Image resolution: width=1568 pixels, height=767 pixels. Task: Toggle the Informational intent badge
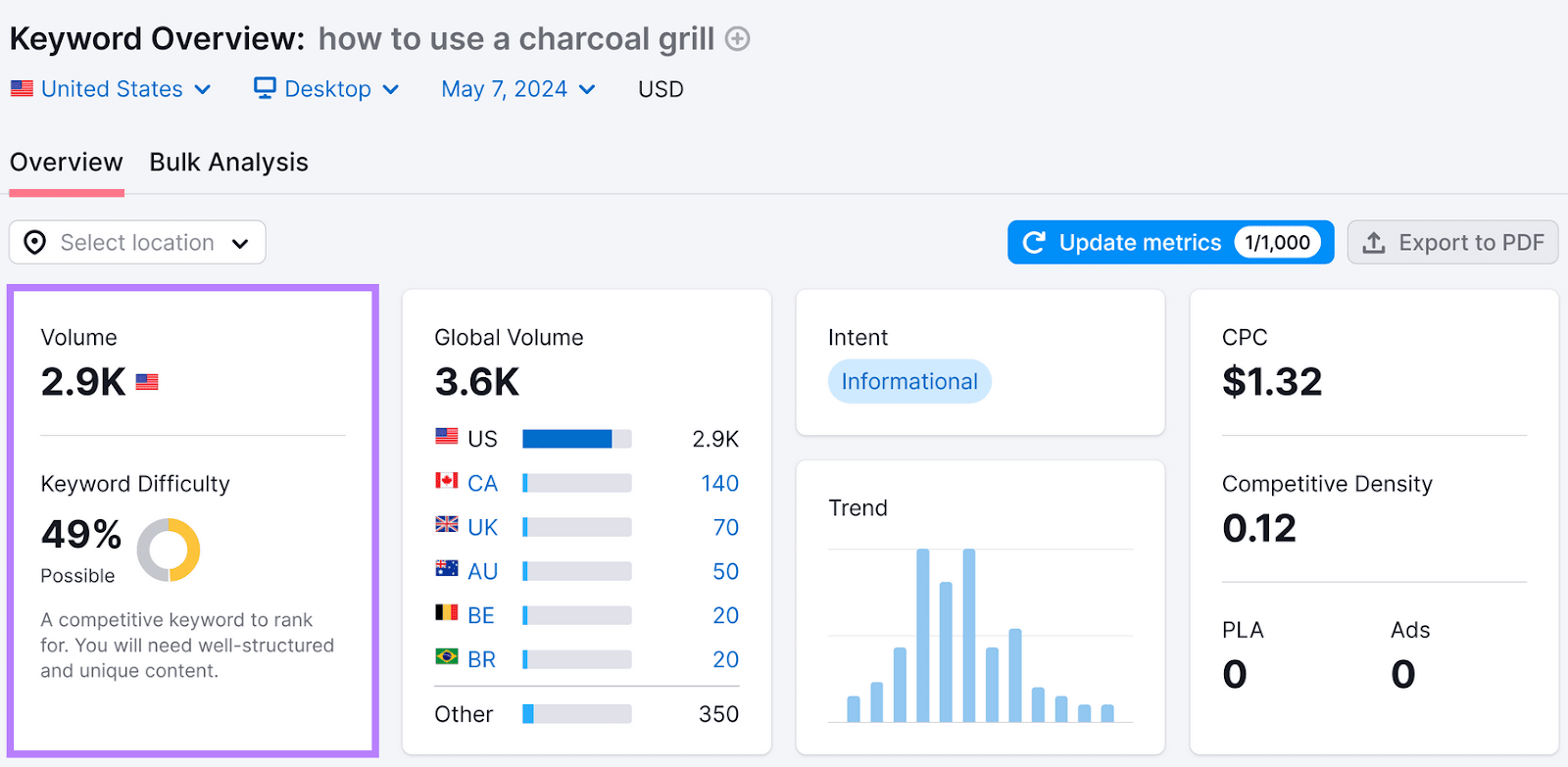coord(908,381)
